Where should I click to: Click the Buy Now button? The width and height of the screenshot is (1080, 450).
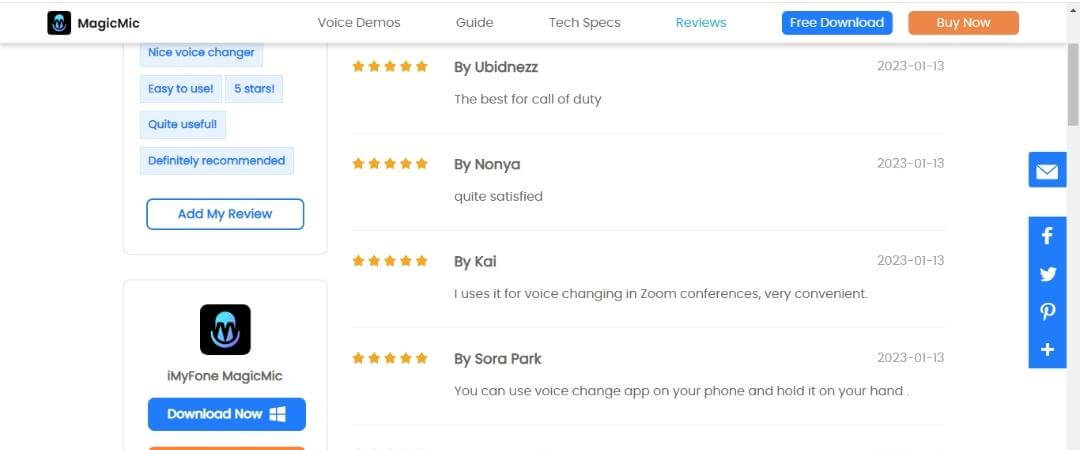963,22
